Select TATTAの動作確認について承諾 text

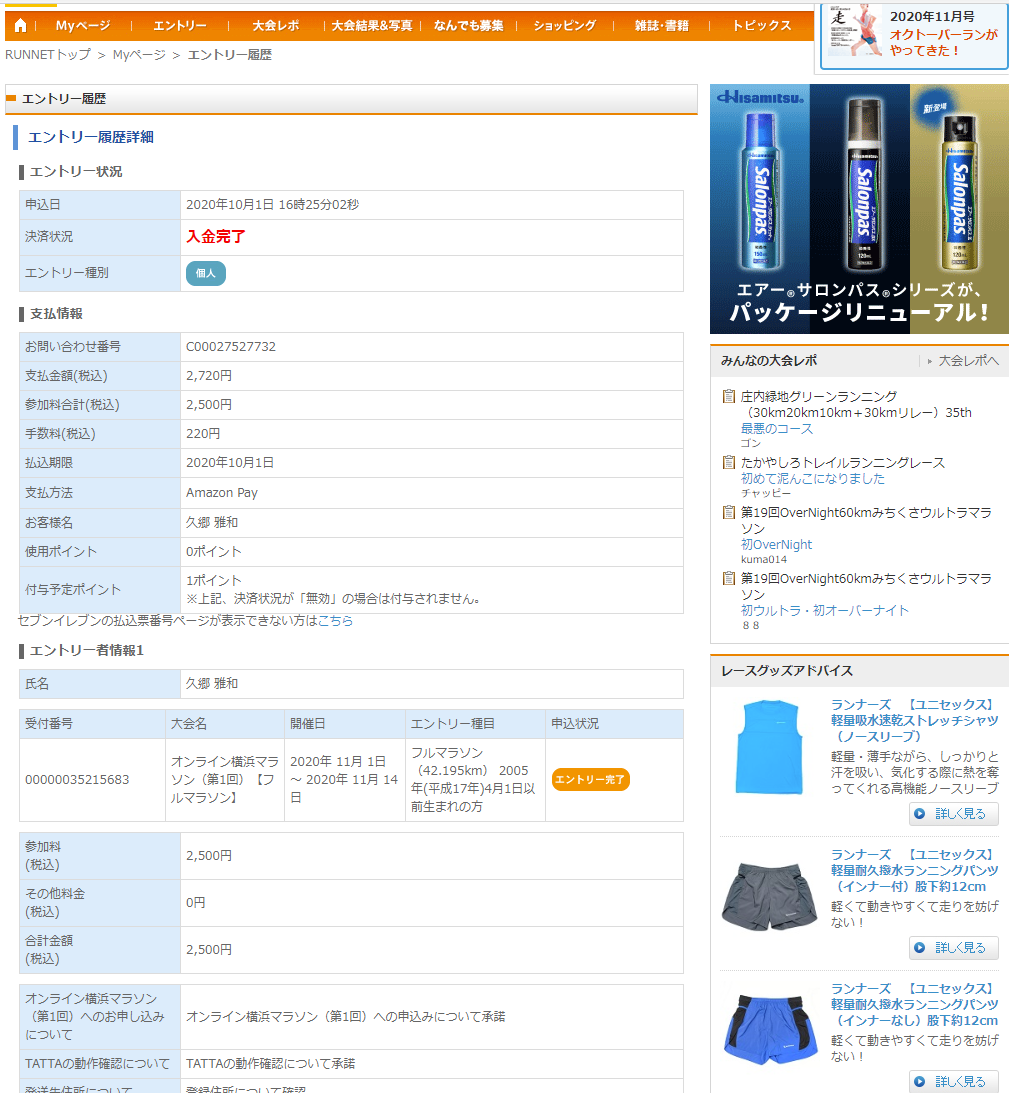point(271,1063)
